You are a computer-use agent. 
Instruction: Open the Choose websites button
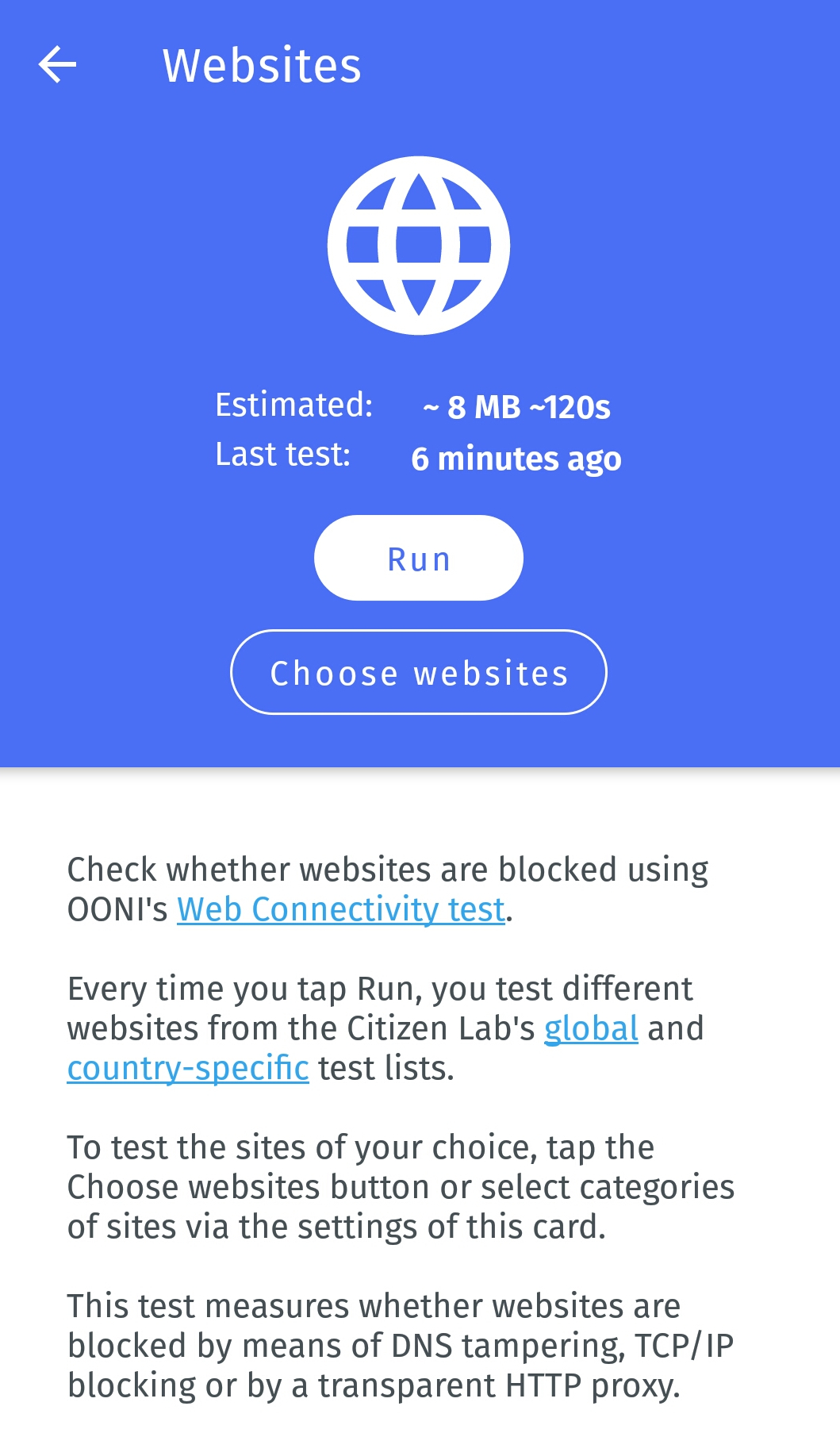[x=419, y=672]
